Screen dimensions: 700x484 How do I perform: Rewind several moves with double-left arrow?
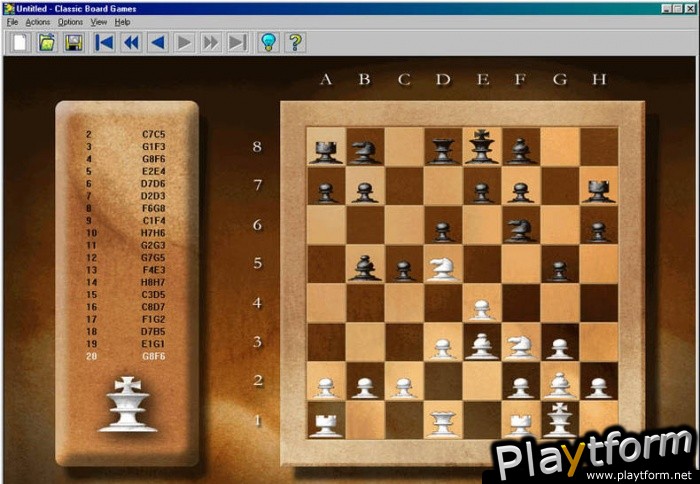(x=131, y=42)
